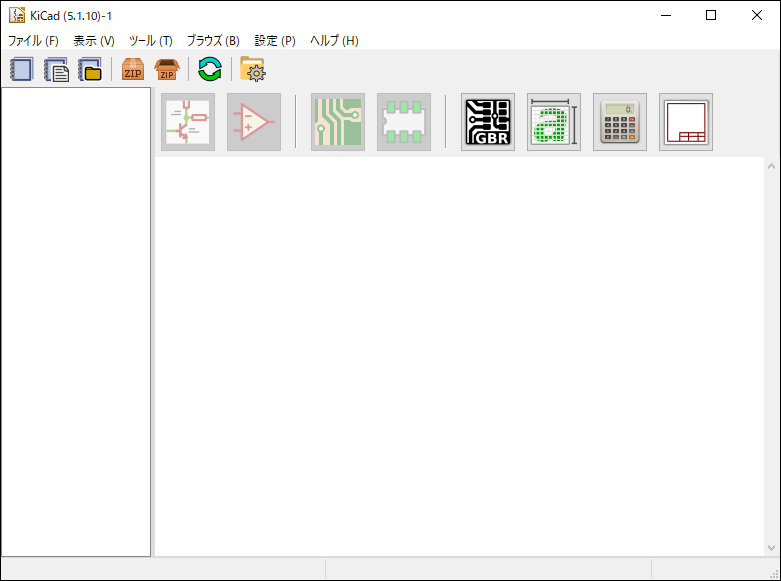Open the PCB calculator tool
This screenshot has width=781, height=581.
[x=620, y=122]
